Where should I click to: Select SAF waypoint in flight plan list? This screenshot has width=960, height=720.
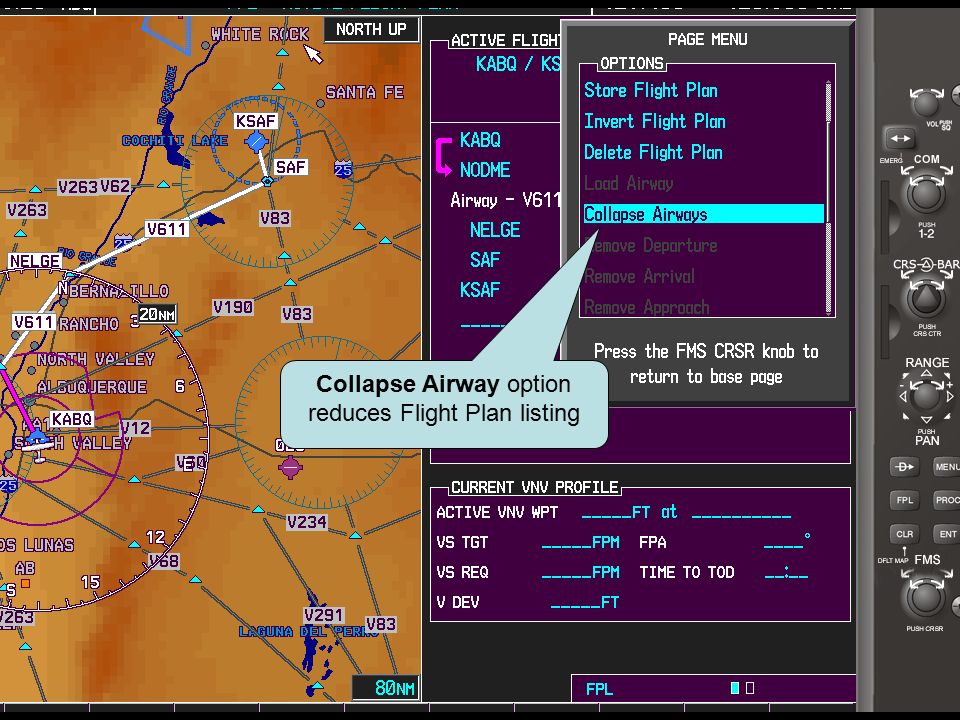[x=485, y=260]
